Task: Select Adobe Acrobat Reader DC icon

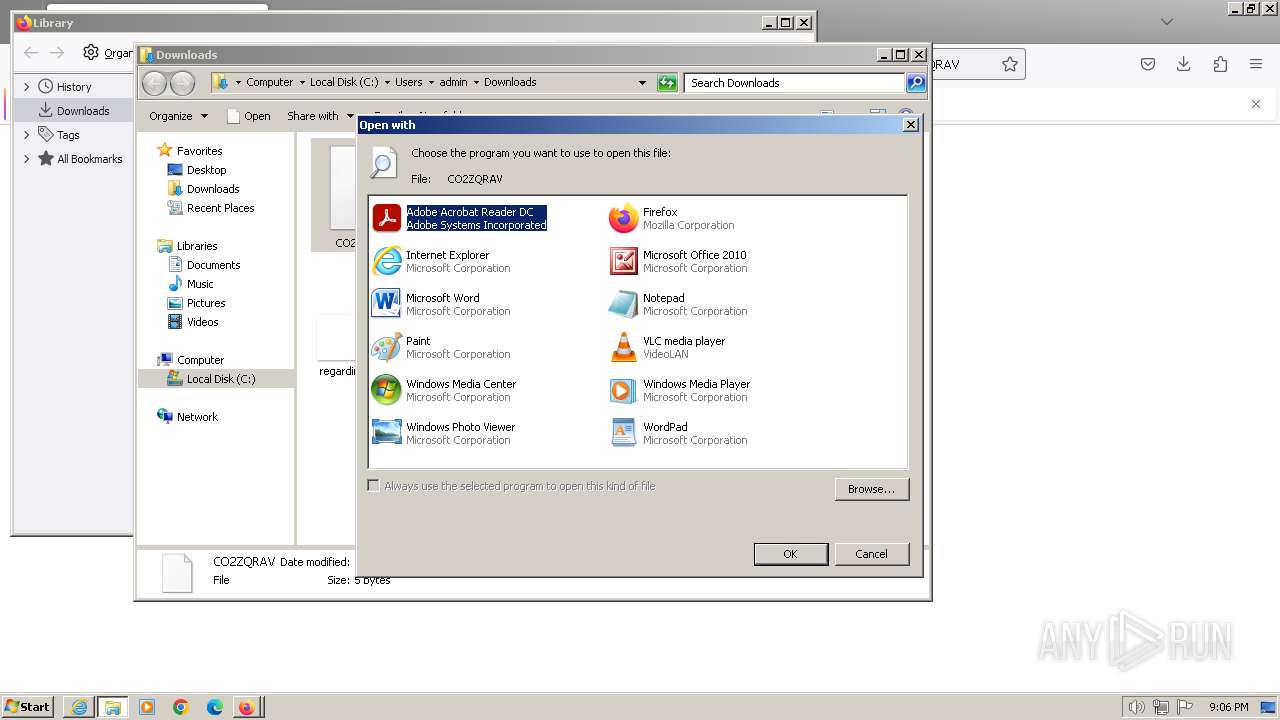Action: point(386,218)
